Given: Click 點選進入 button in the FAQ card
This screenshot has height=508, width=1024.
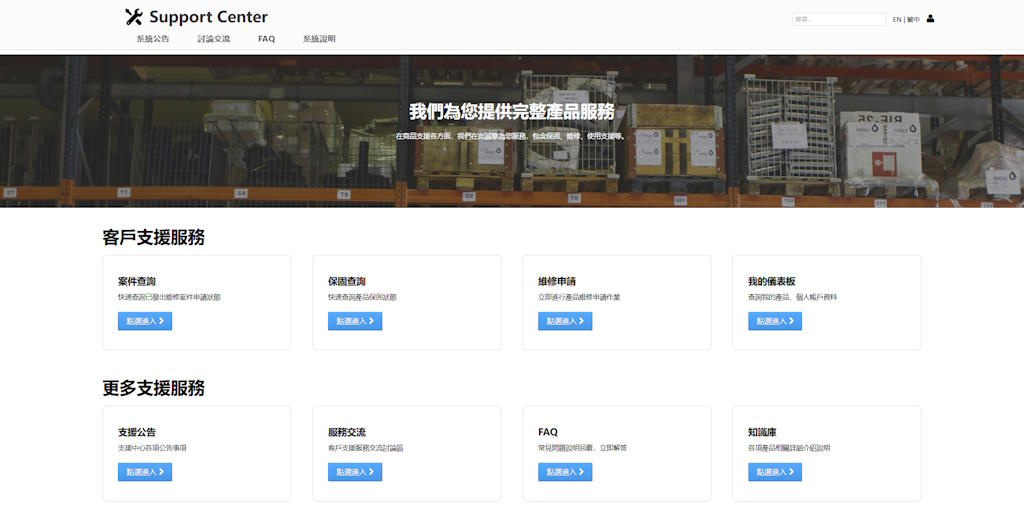Looking at the screenshot, I should pyautogui.click(x=565, y=472).
